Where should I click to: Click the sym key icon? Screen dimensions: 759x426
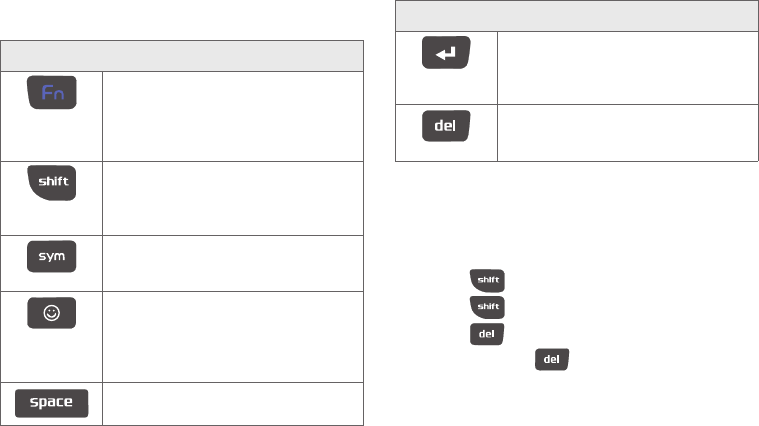pos(51,256)
